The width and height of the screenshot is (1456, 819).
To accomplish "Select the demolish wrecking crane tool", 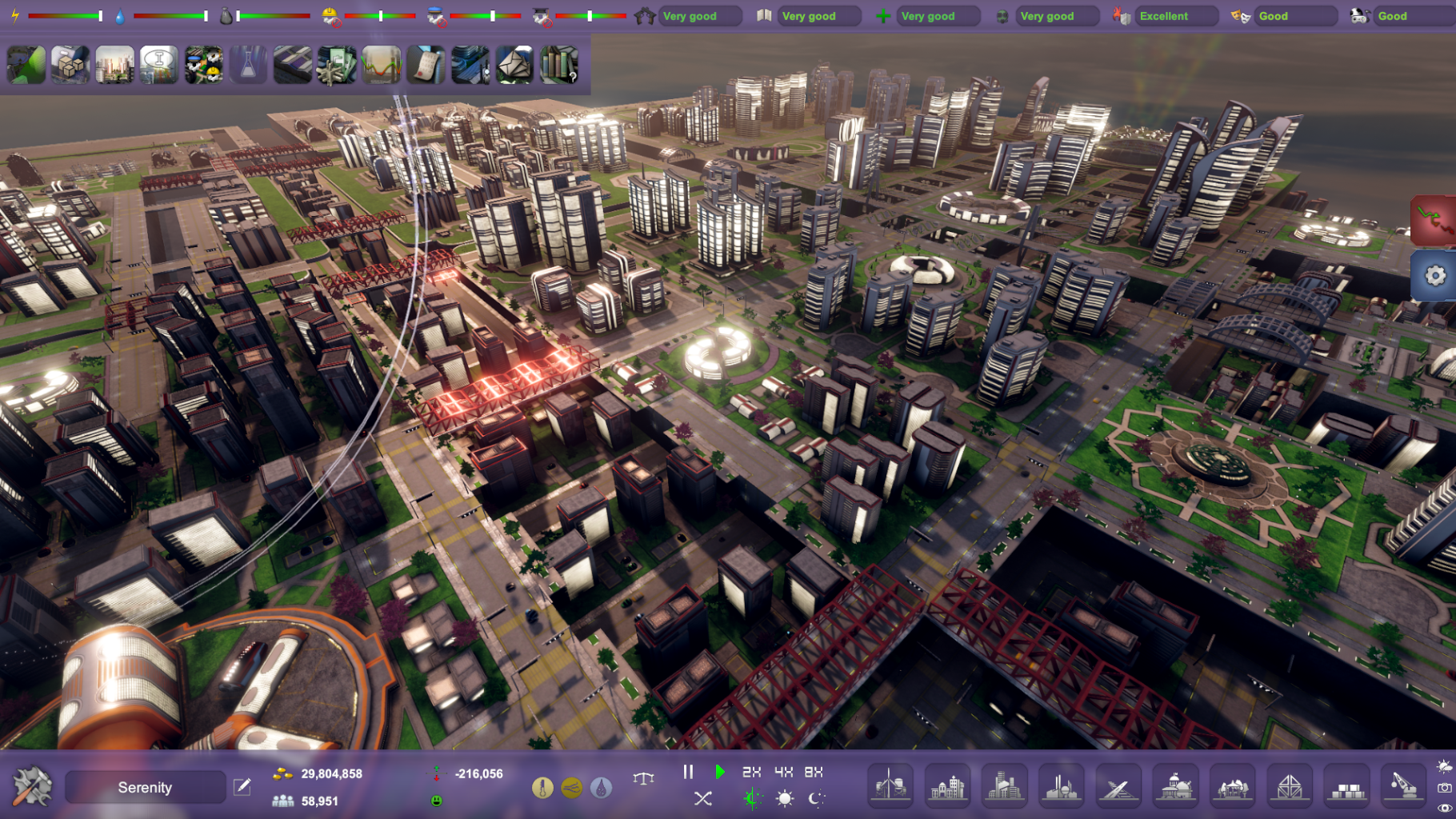I will tap(1404, 785).
